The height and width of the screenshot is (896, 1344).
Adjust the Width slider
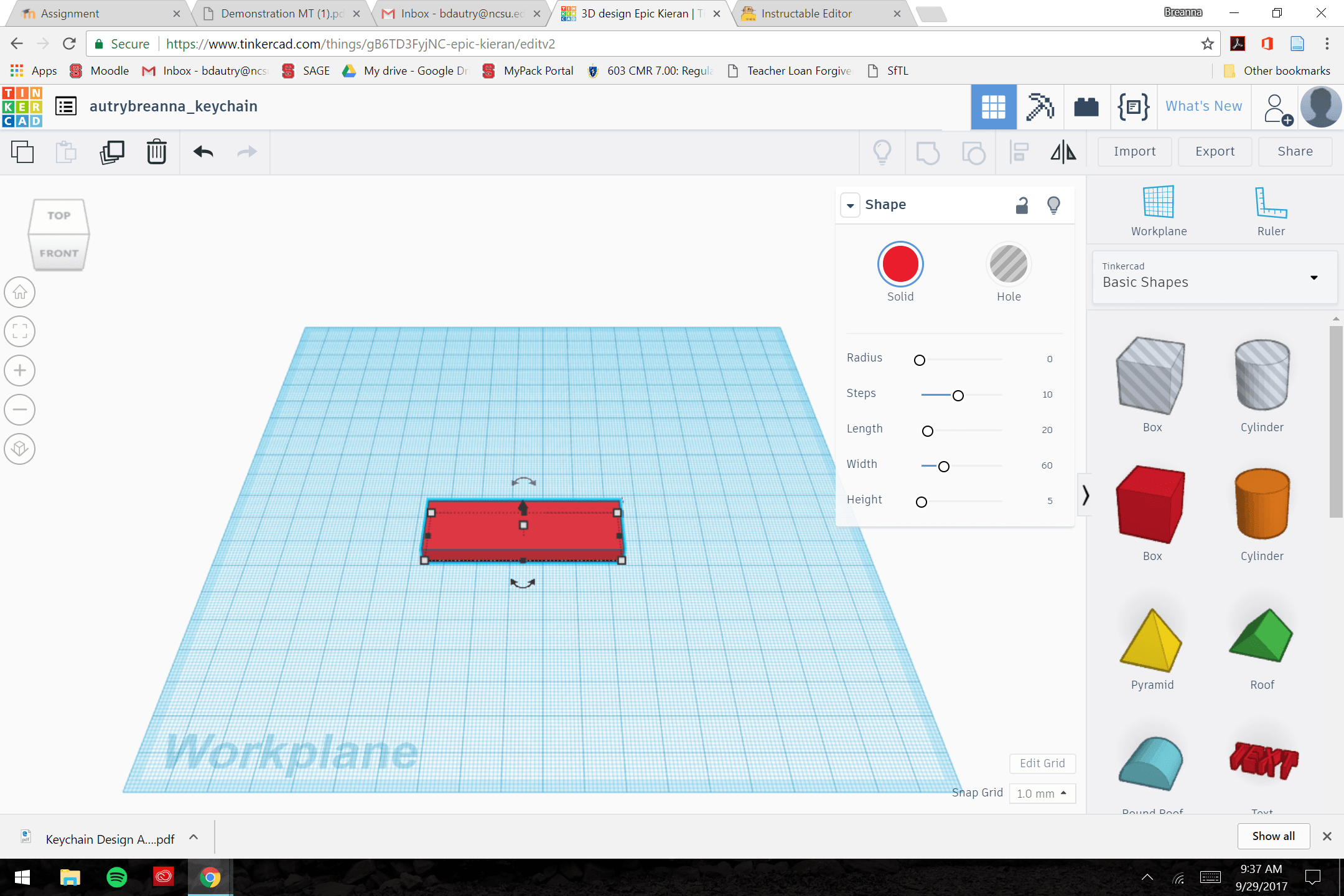(943, 465)
